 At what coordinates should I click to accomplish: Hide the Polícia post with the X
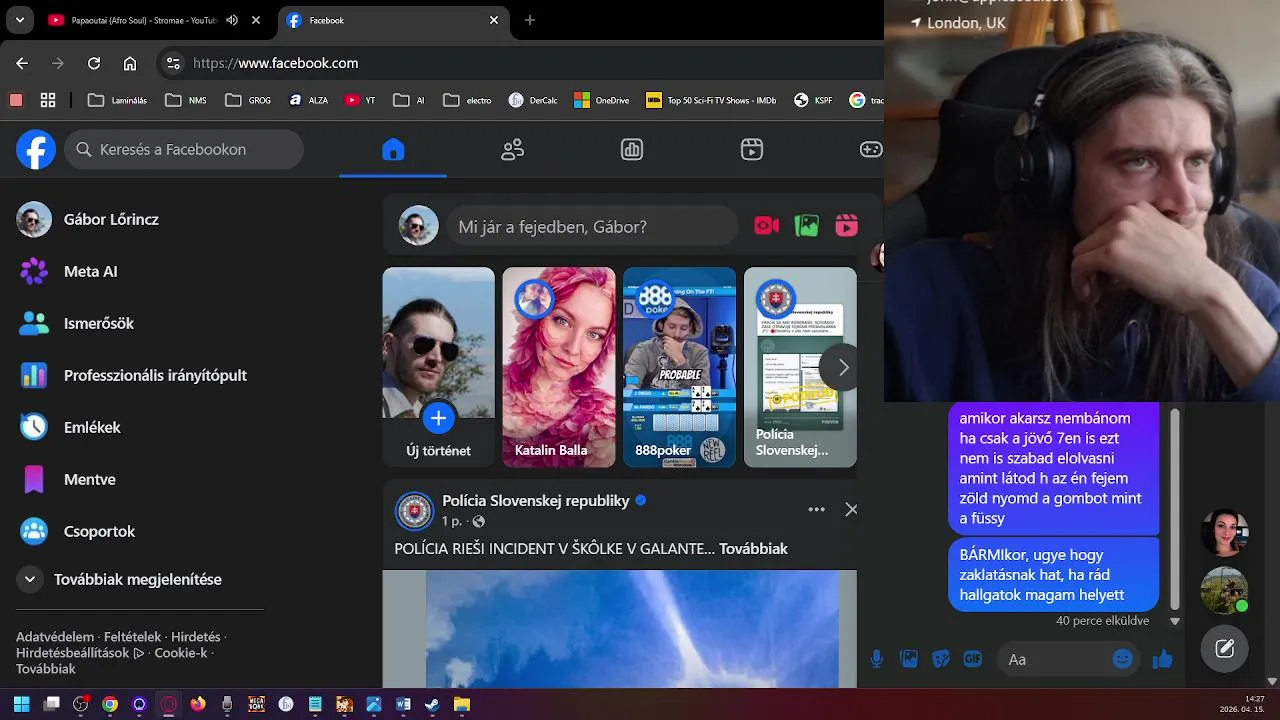[x=851, y=509]
